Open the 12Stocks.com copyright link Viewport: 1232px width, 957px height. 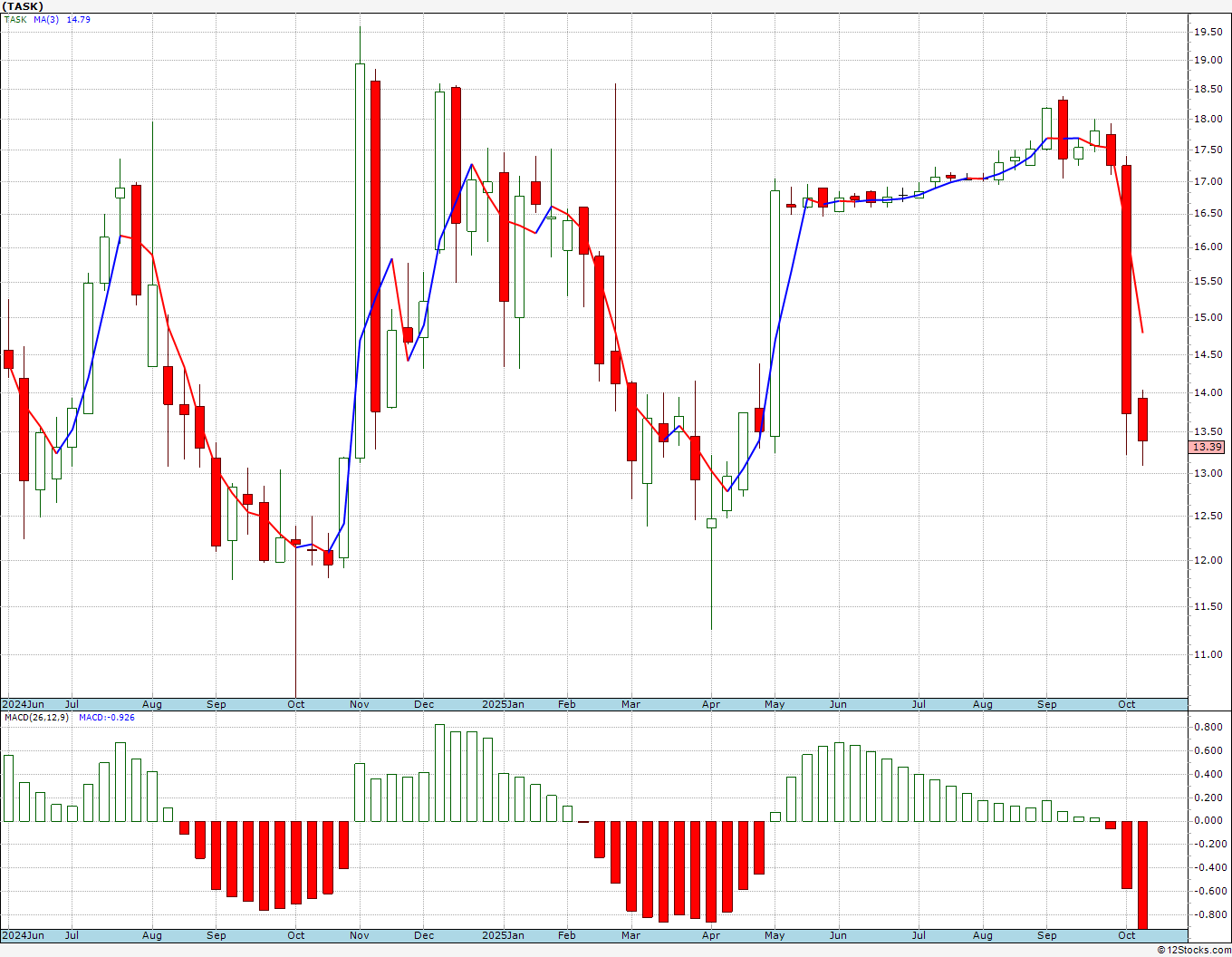1194,950
